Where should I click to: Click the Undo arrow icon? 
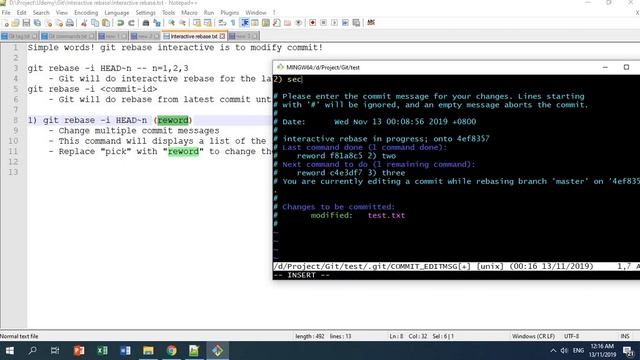click(x=120, y=23)
